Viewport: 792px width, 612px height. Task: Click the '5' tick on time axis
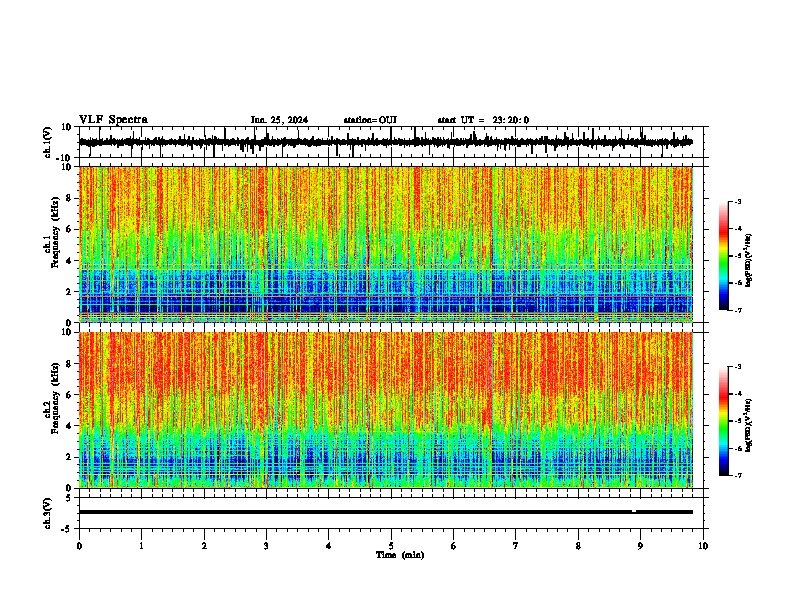click(391, 546)
